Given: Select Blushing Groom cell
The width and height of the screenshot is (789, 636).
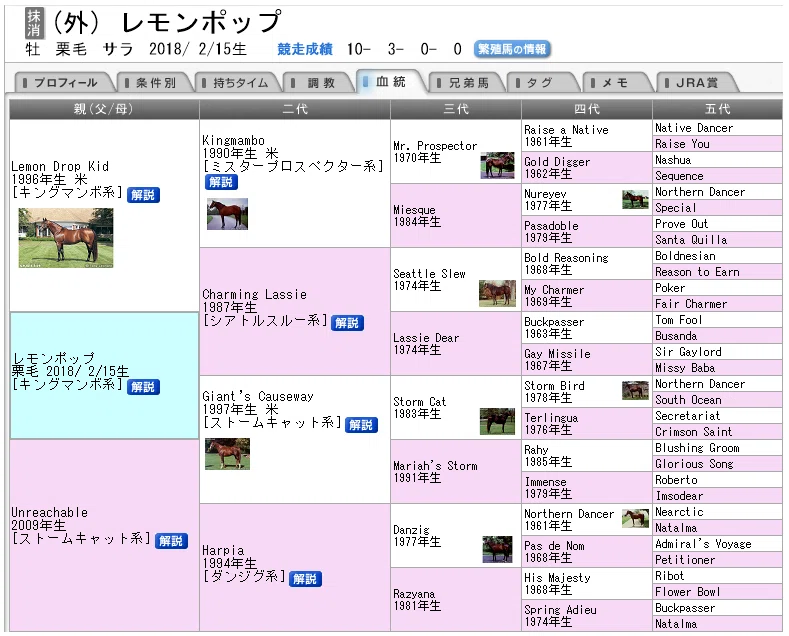Looking at the screenshot, I should (x=718, y=447).
